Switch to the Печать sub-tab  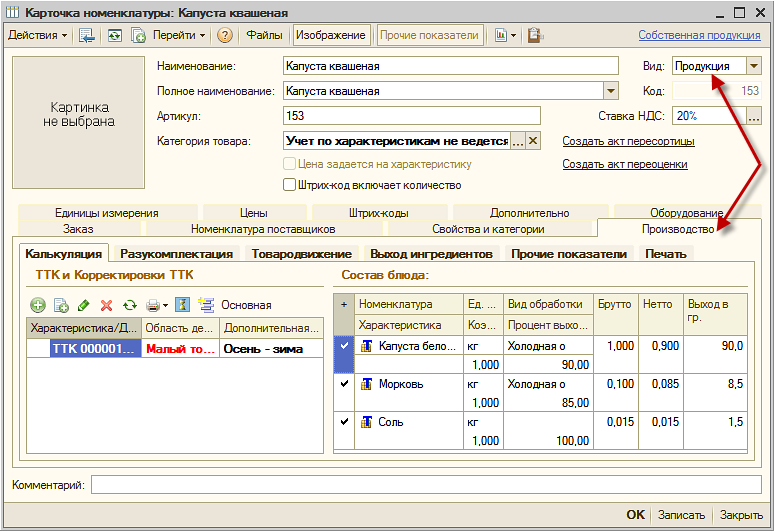click(666, 254)
